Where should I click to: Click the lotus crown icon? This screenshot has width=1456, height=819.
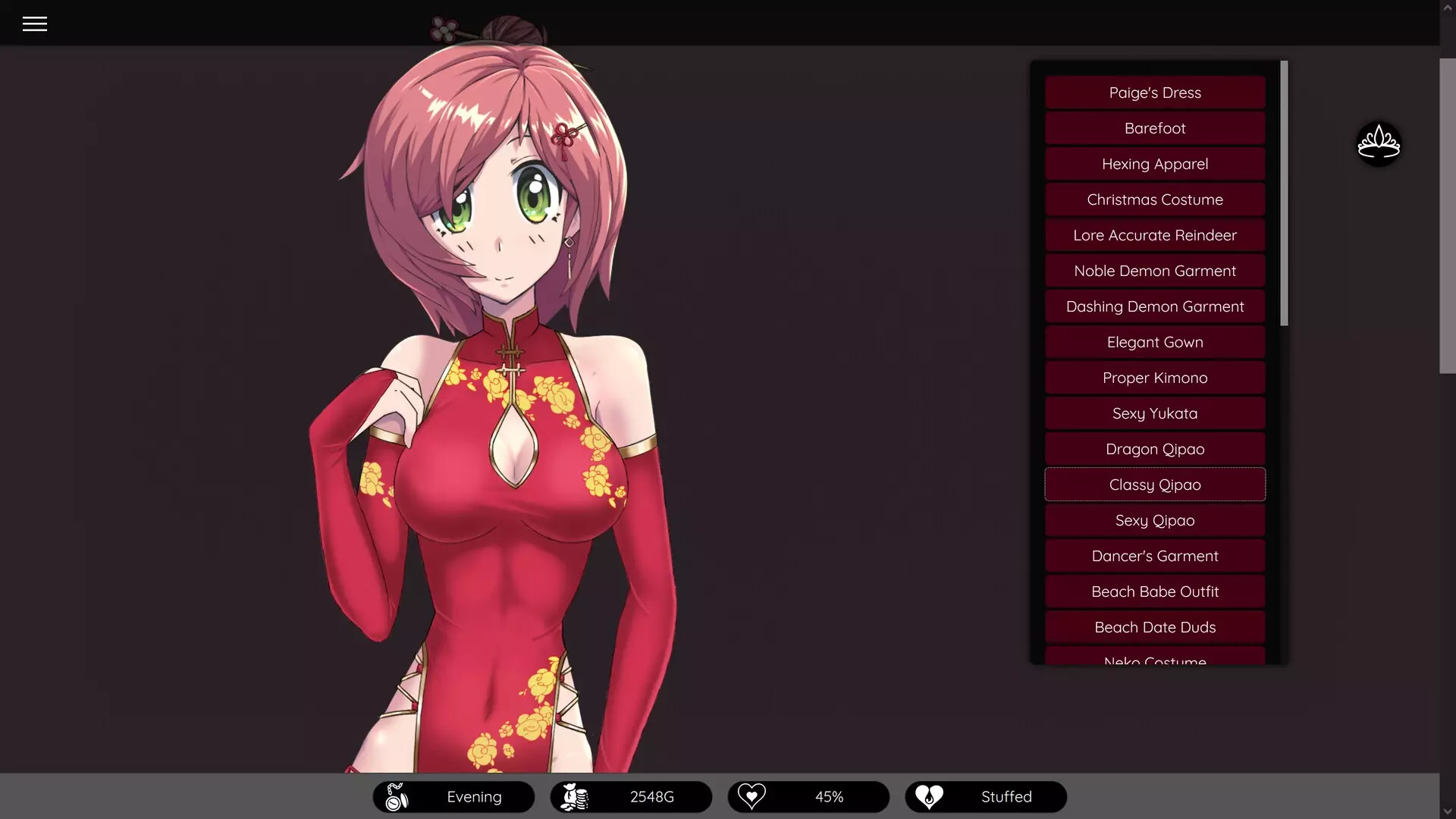tap(1378, 143)
